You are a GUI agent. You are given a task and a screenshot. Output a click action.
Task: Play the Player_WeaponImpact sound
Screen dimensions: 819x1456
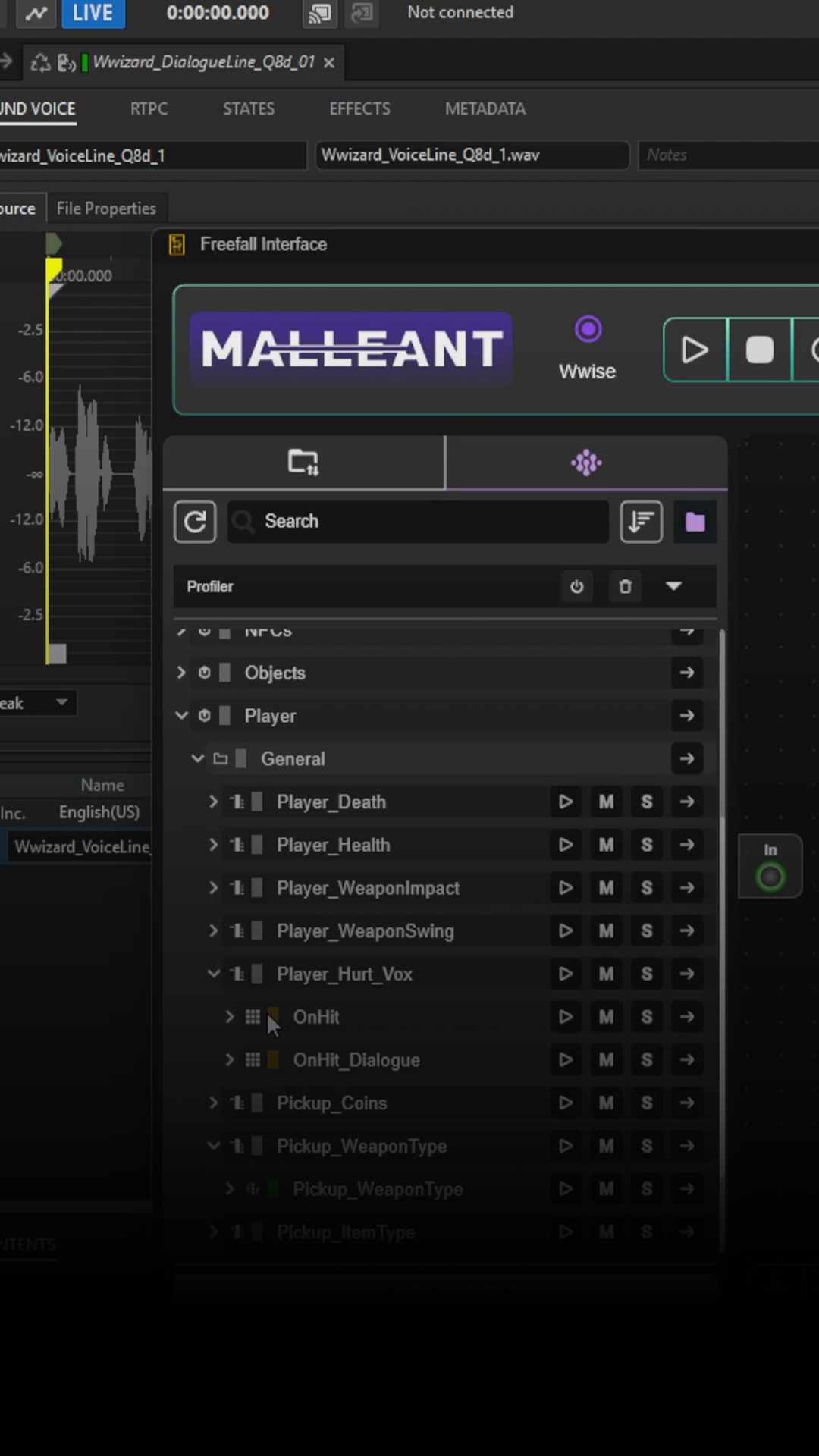pos(566,888)
